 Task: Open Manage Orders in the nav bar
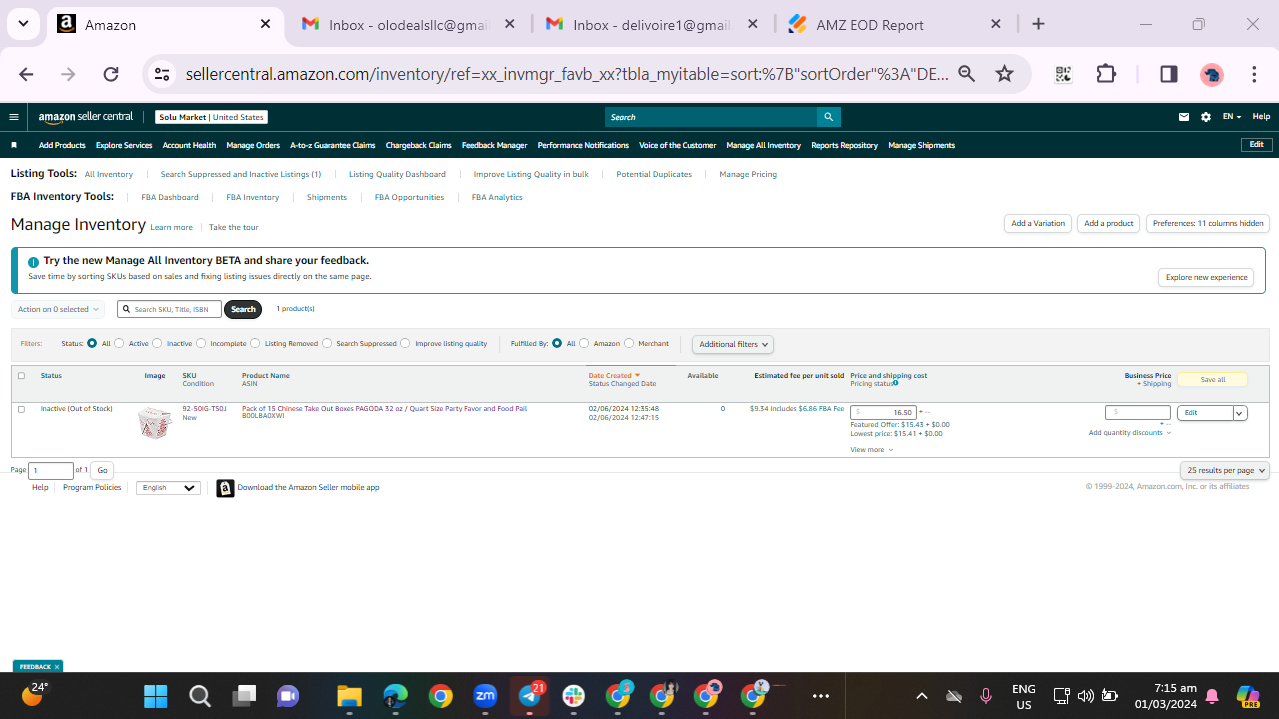pos(253,145)
